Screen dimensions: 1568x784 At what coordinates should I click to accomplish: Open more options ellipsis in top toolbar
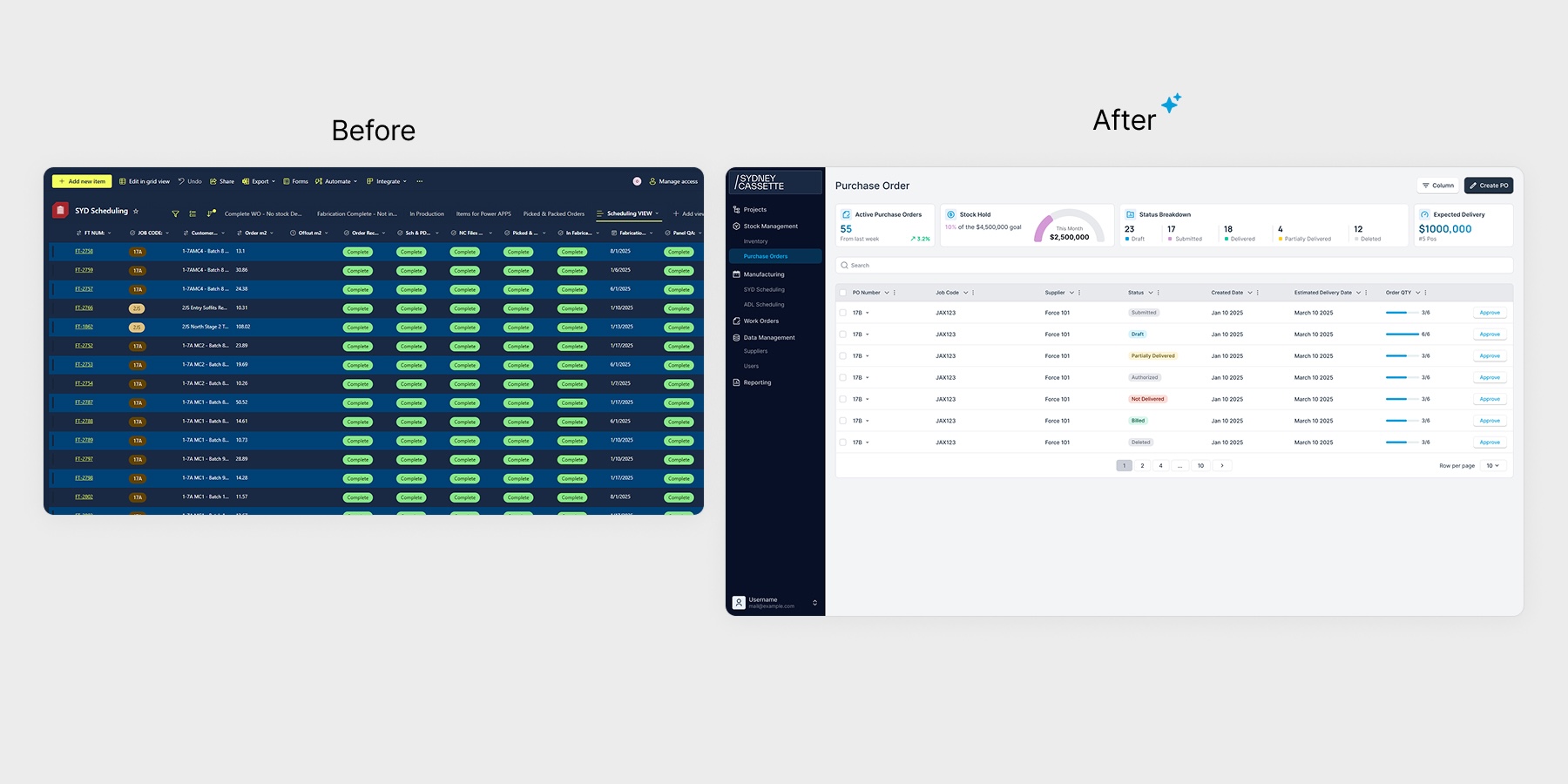(x=419, y=181)
